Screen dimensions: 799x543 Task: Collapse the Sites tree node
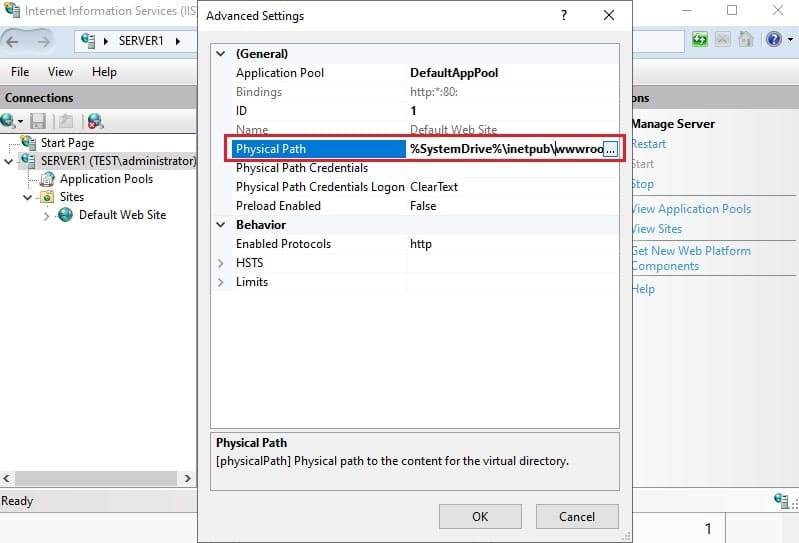pos(28,197)
